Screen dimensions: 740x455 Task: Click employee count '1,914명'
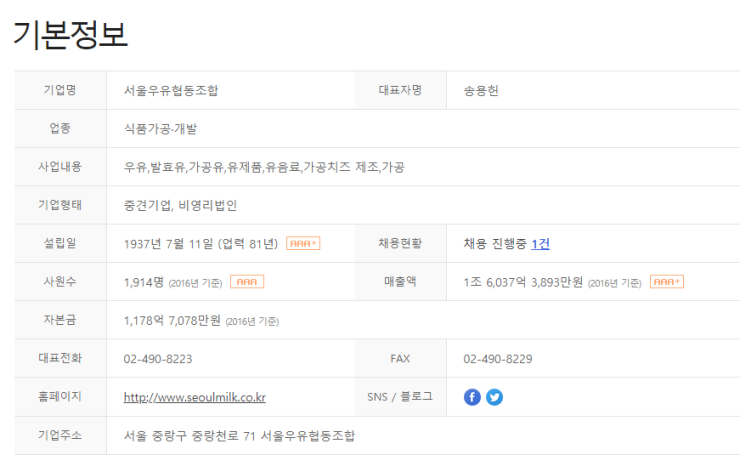tap(143, 282)
